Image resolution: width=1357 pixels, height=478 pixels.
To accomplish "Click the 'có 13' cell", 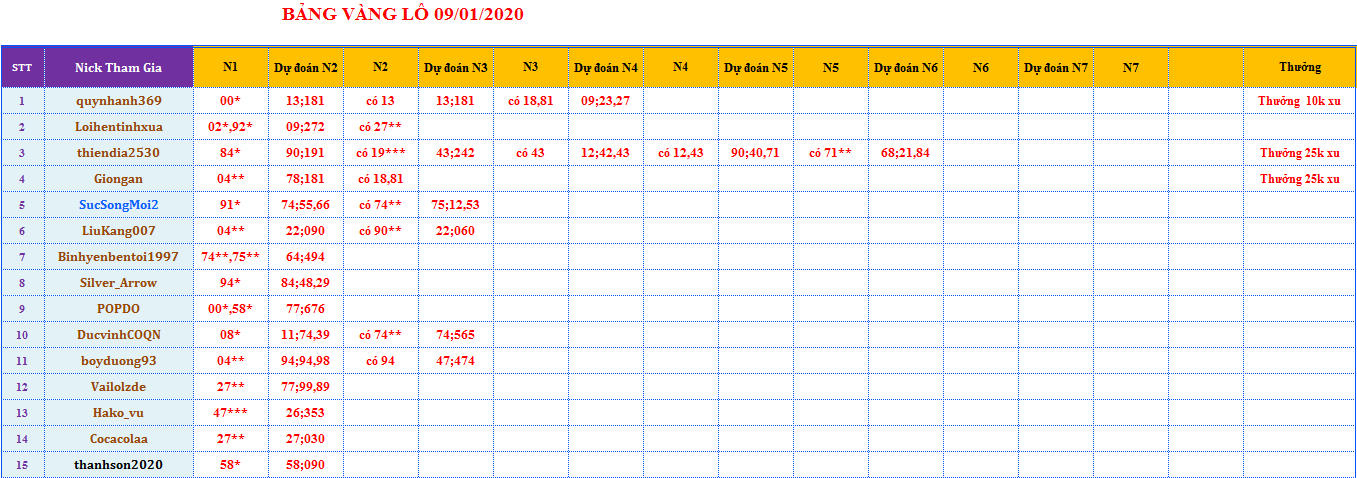I will click(x=381, y=101).
